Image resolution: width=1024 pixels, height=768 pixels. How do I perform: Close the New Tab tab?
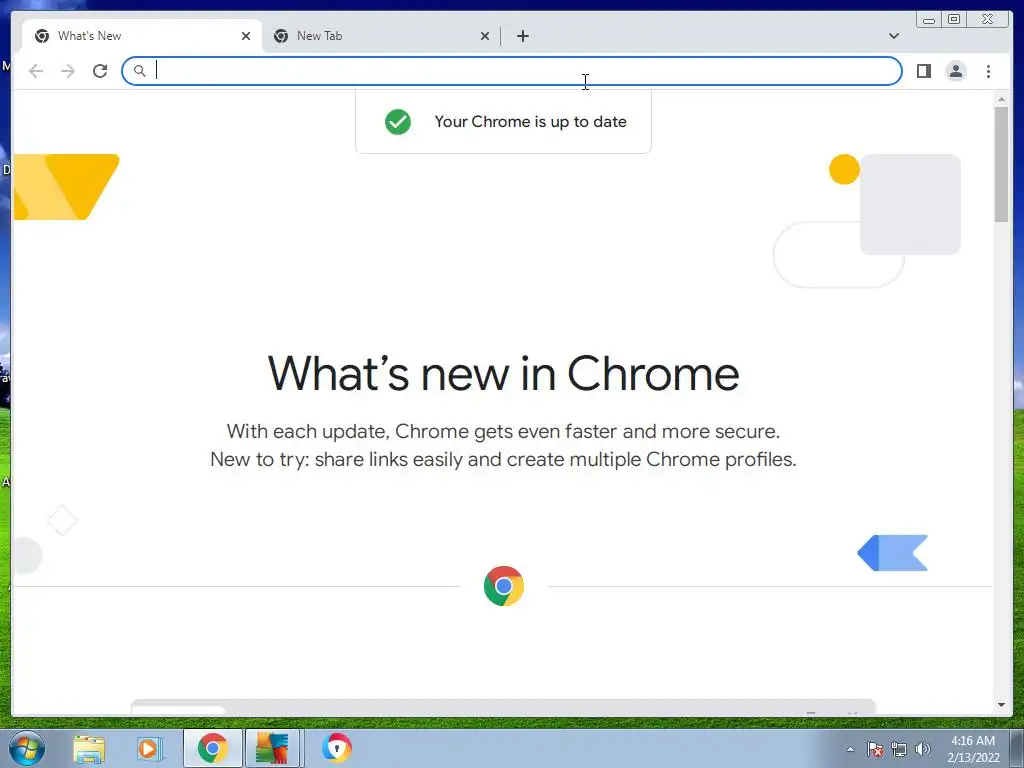point(485,36)
